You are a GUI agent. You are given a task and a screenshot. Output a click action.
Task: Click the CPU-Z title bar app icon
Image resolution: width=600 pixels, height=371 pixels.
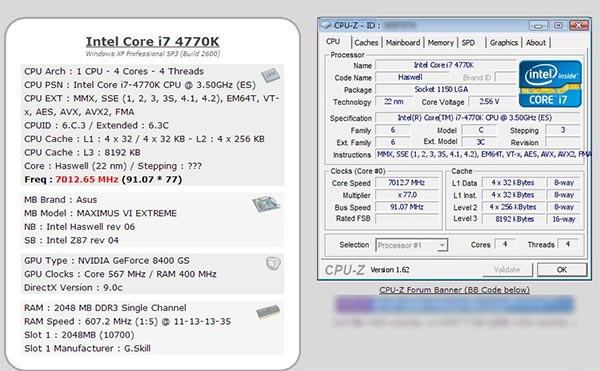(326, 26)
